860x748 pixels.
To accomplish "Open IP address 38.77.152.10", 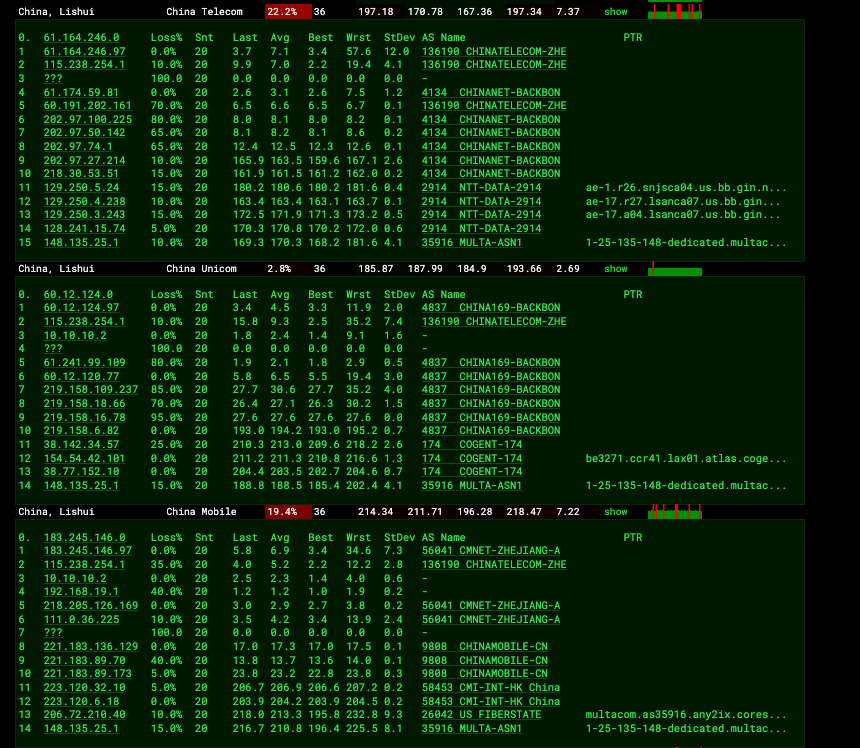I will click(x=81, y=471).
